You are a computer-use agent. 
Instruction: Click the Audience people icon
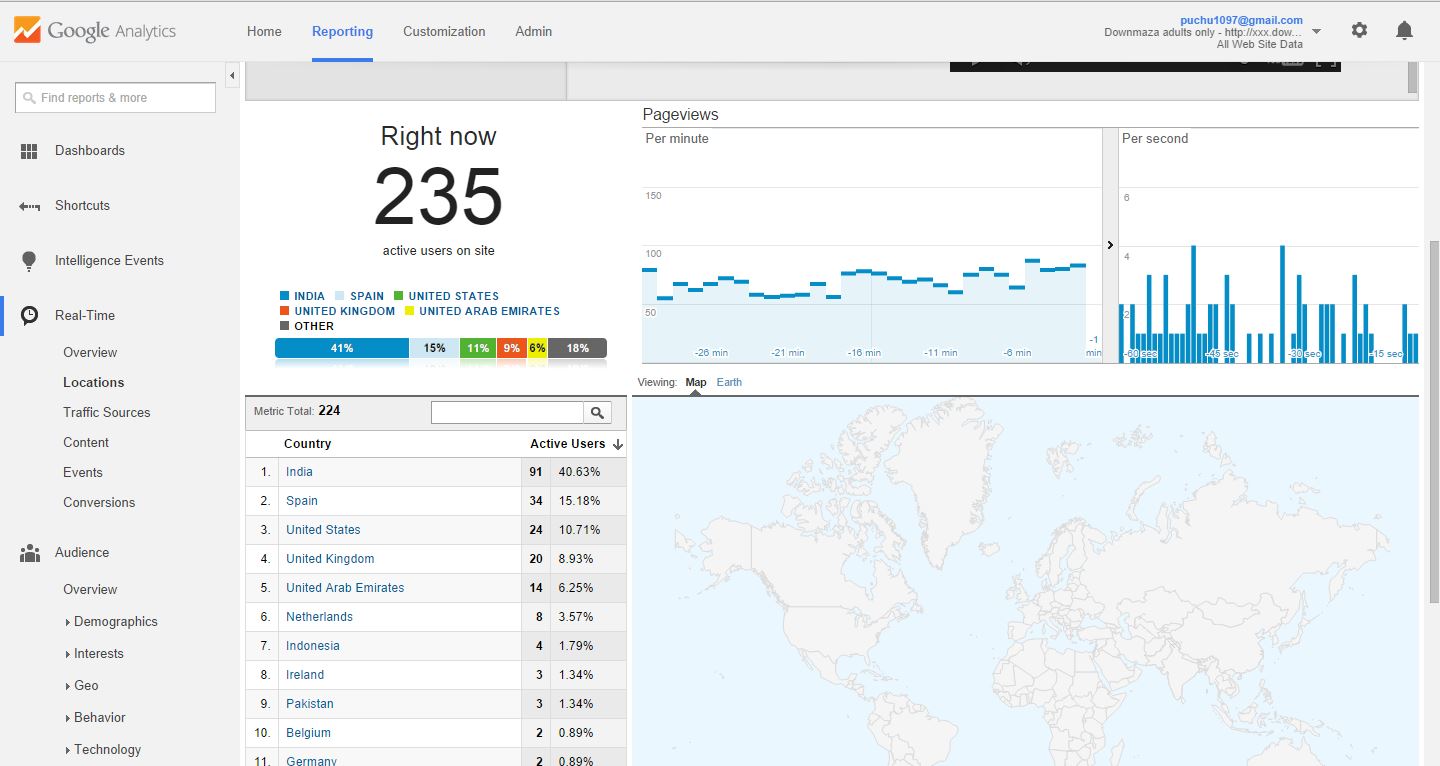[x=30, y=553]
